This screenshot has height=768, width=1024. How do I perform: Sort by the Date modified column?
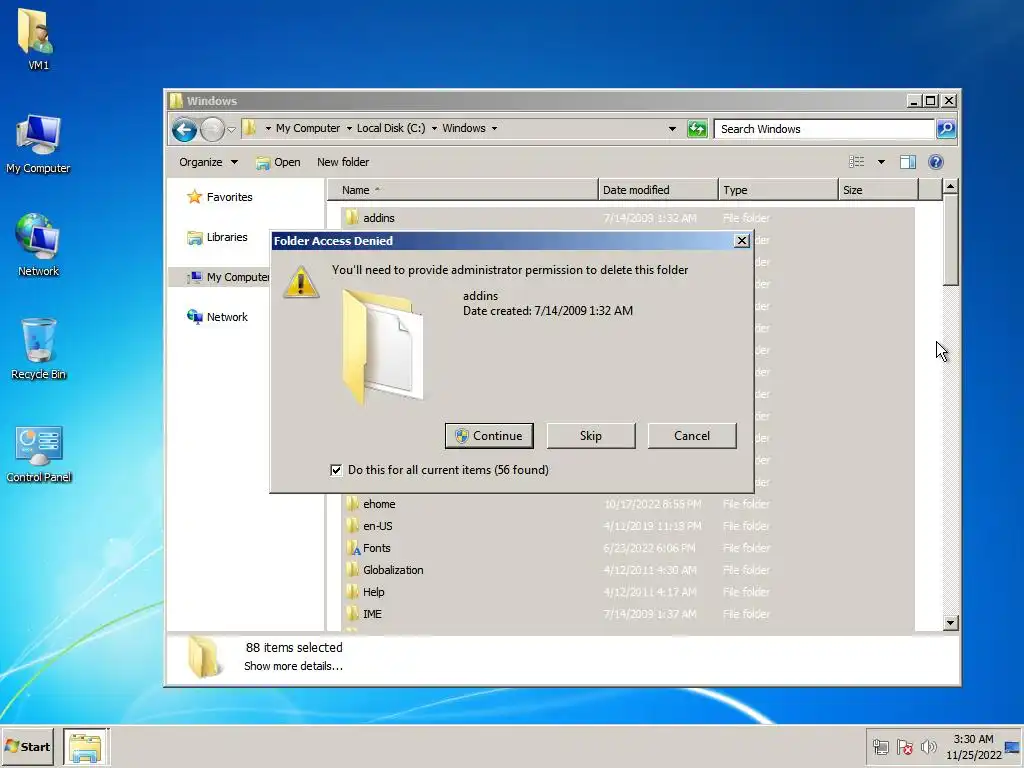658,190
